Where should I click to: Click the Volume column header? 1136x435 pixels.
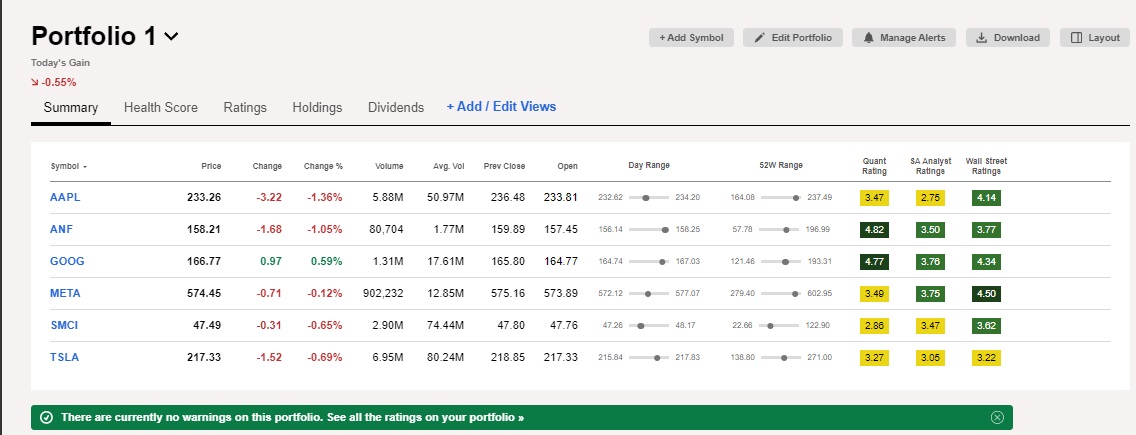click(389, 166)
